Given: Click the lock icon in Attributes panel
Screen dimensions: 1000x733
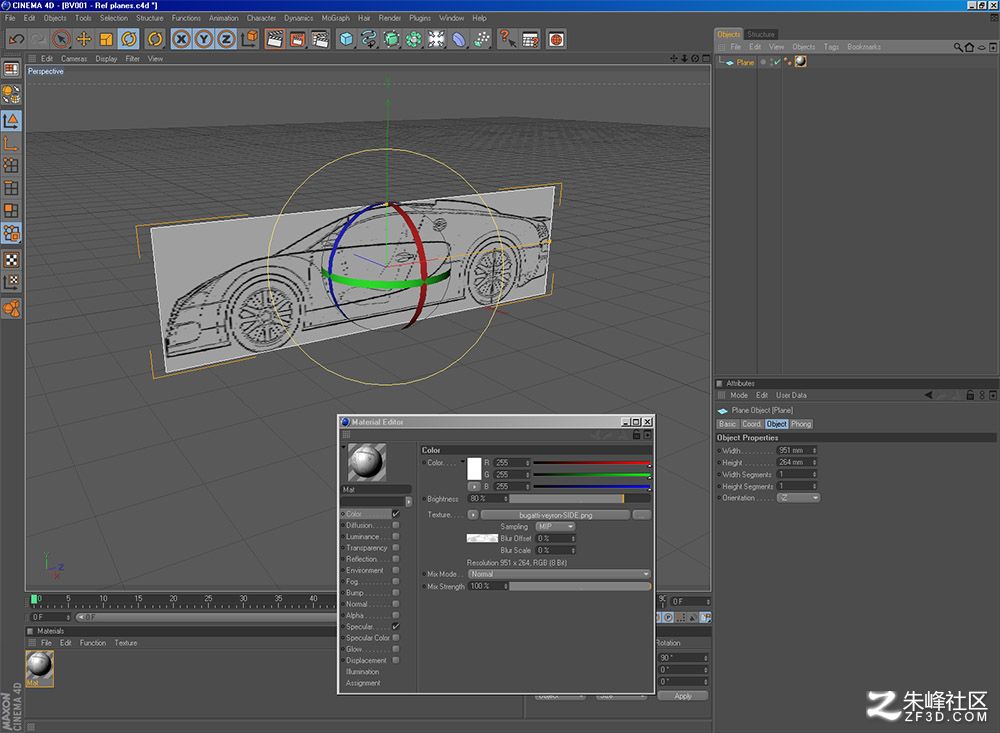Looking at the screenshot, I should [970, 396].
